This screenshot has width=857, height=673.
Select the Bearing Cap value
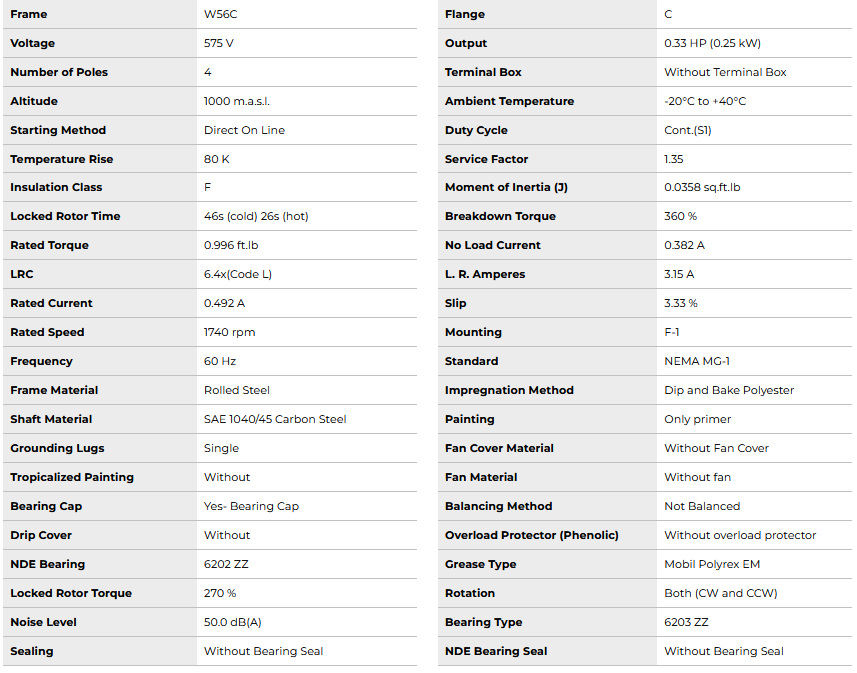(x=251, y=507)
